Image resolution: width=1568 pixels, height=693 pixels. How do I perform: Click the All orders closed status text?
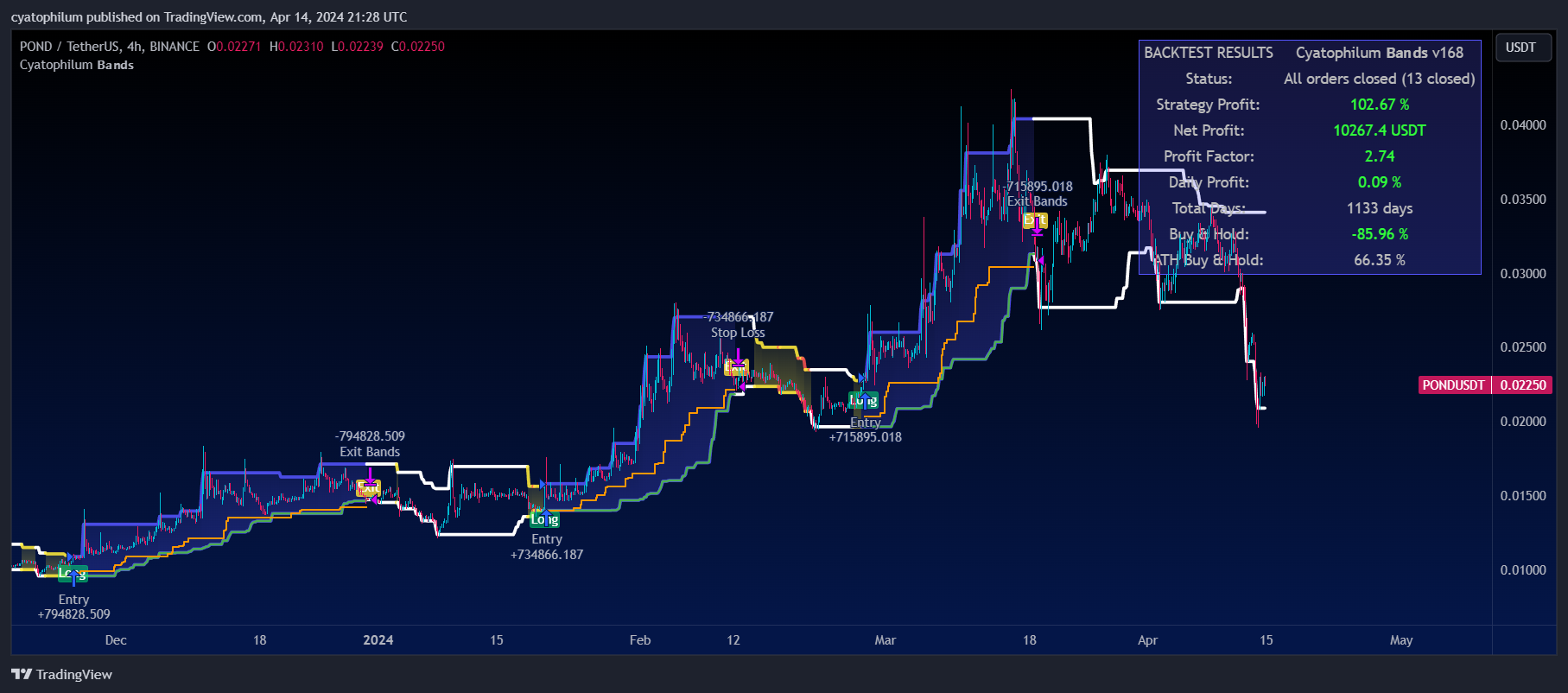click(1380, 79)
